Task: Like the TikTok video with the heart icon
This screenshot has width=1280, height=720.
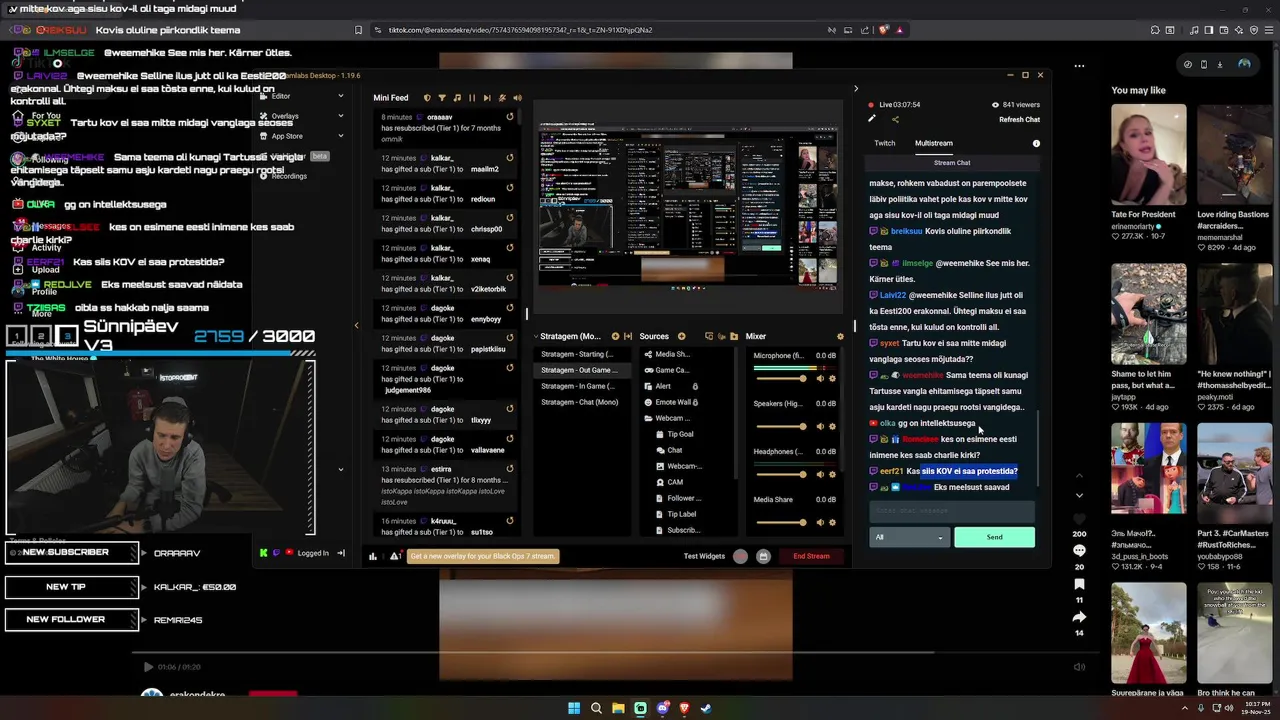Action: [1079, 518]
